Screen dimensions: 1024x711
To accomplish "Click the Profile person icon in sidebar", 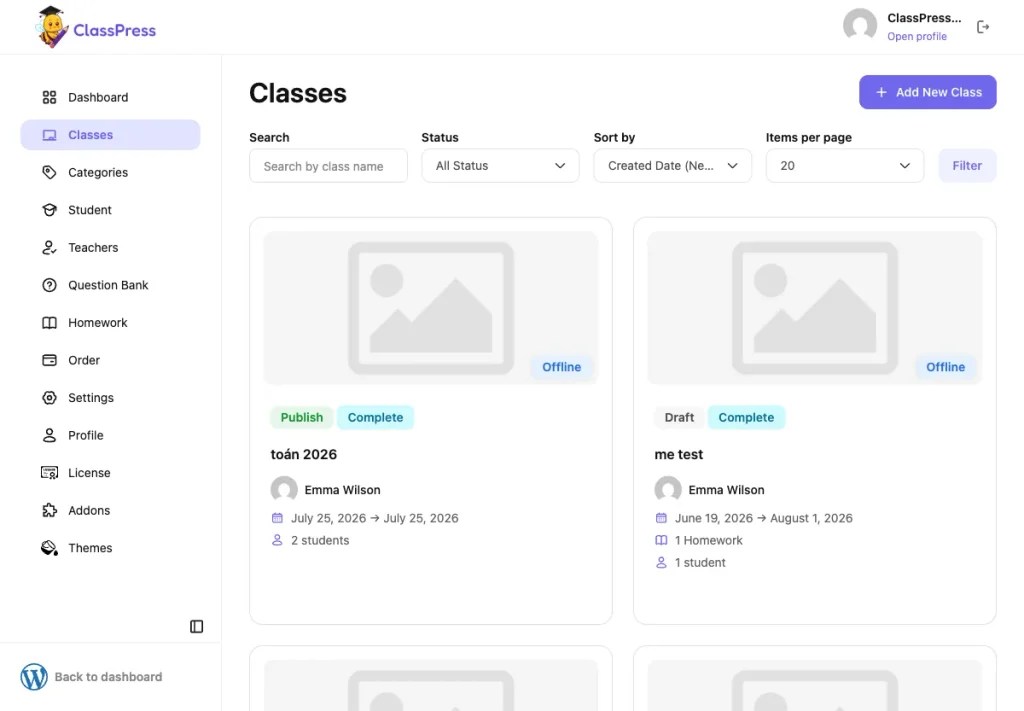I will pos(49,435).
